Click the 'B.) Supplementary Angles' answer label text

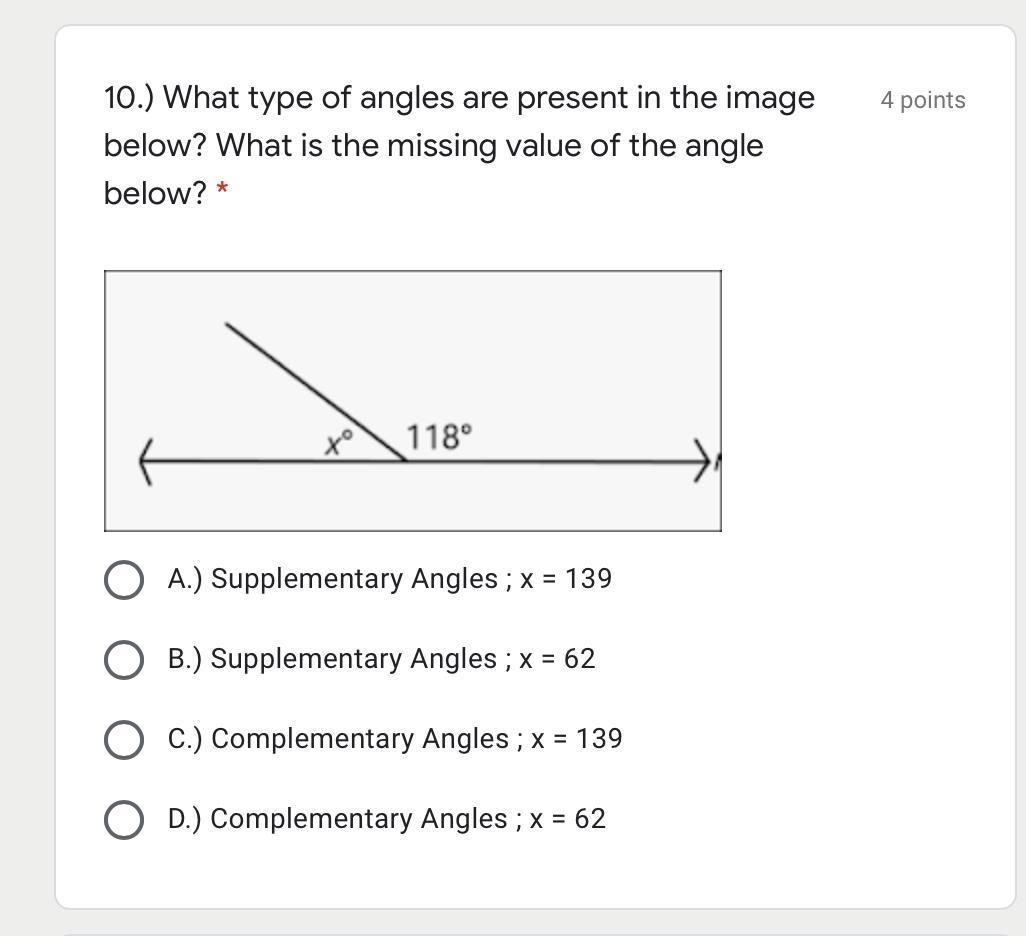[381, 659]
